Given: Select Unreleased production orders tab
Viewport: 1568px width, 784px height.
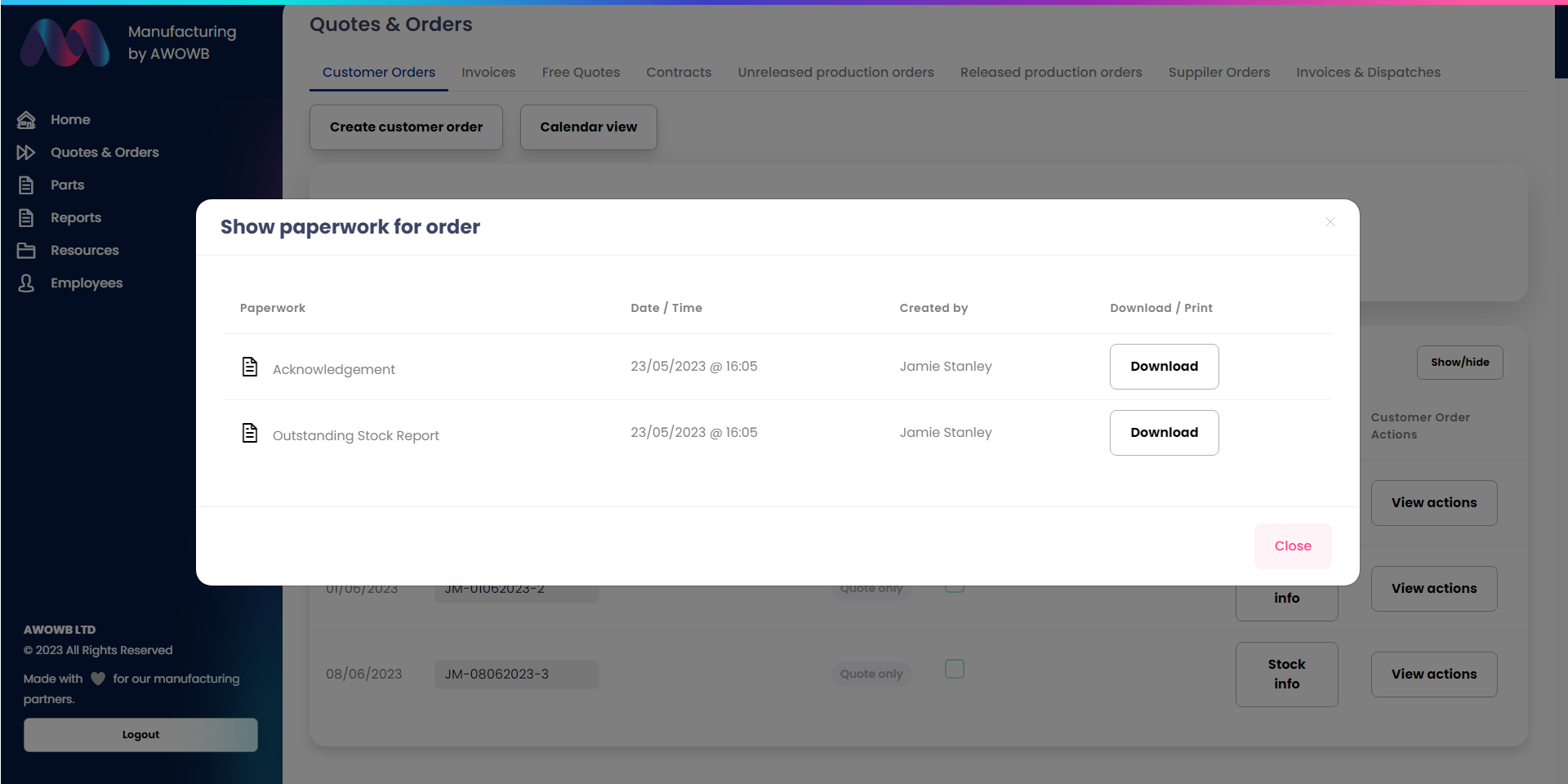Looking at the screenshot, I should tap(835, 72).
